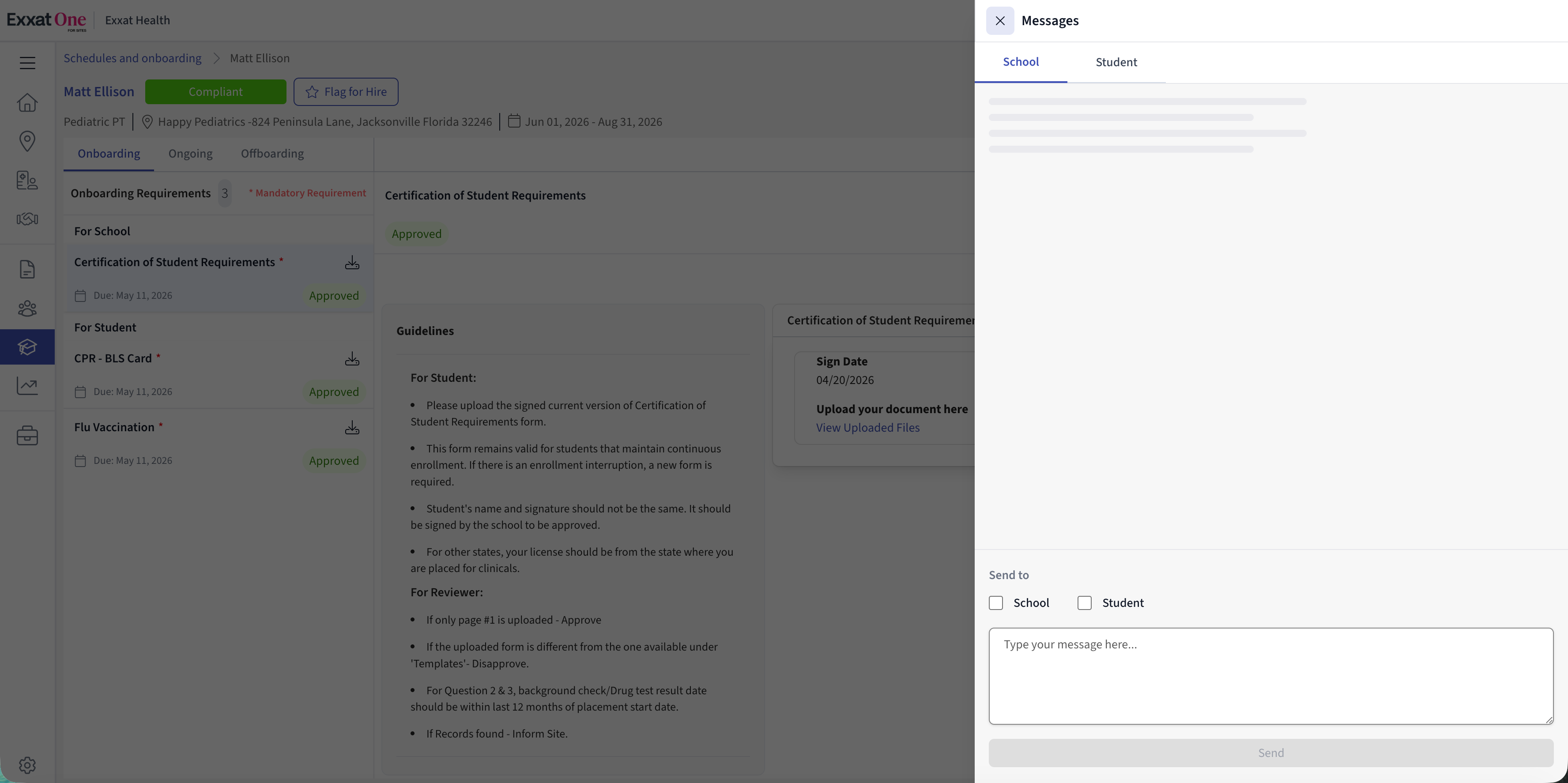This screenshot has width=1568, height=783.
Task: Select the CPR - BLS Card requirement
Action: 219,375
